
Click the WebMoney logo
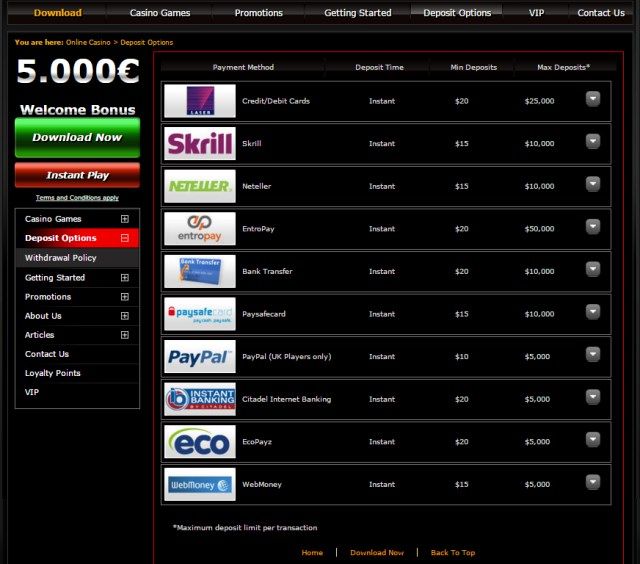(x=200, y=484)
